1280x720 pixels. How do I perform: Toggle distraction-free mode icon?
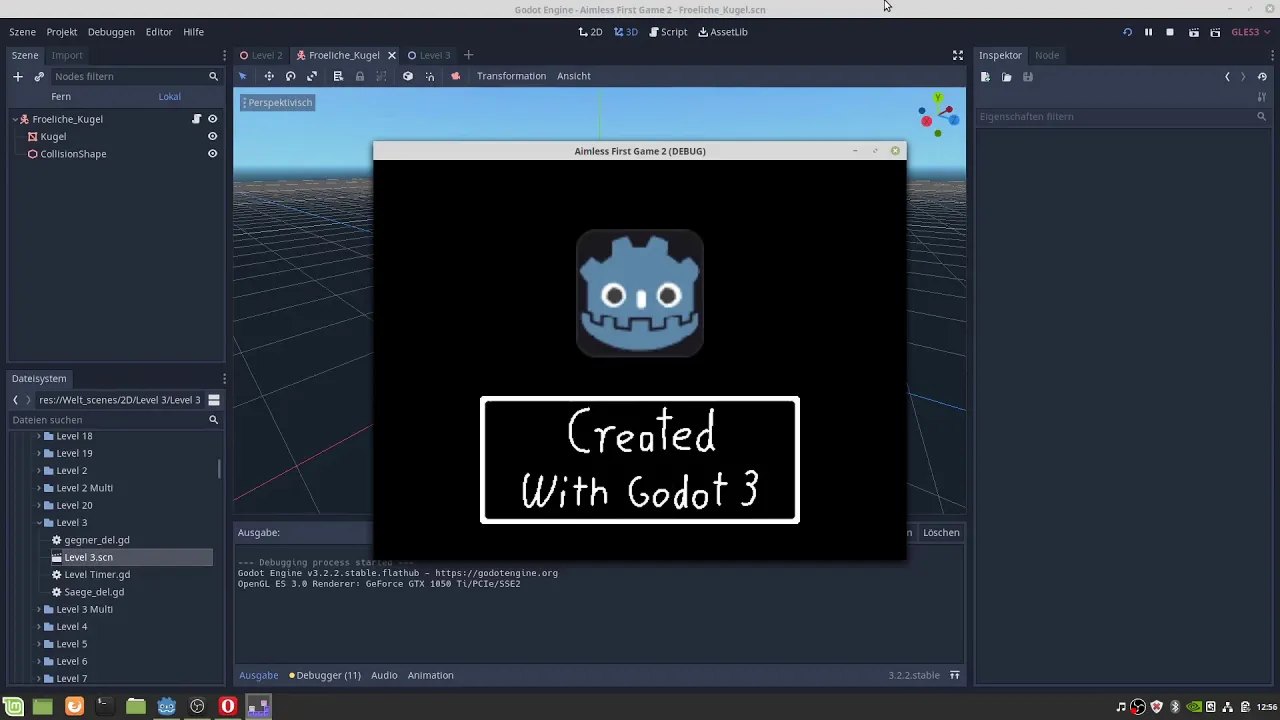click(x=957, y=55)
